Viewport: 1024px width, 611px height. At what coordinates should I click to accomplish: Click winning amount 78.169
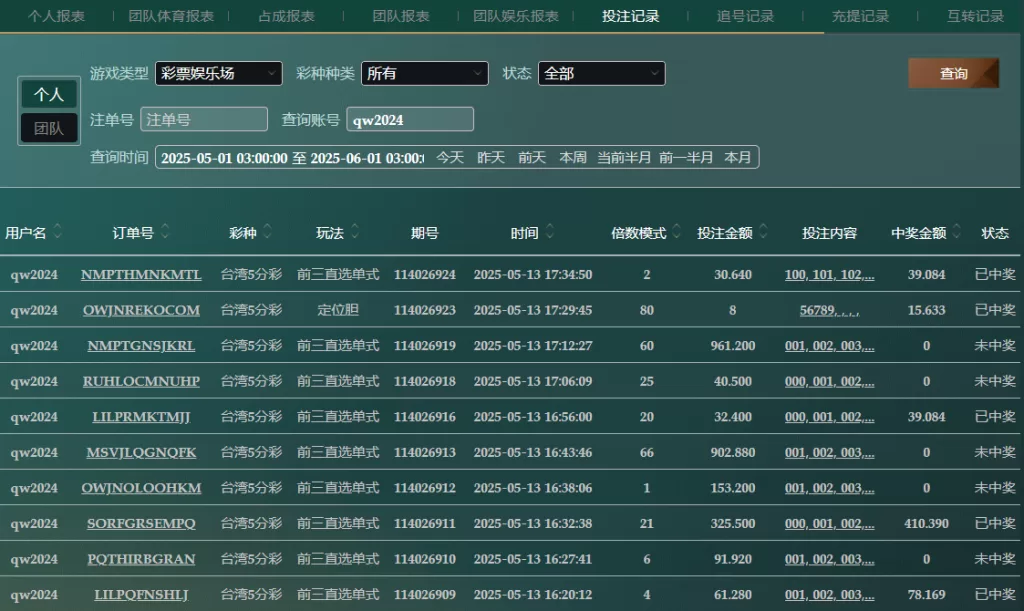926,595
